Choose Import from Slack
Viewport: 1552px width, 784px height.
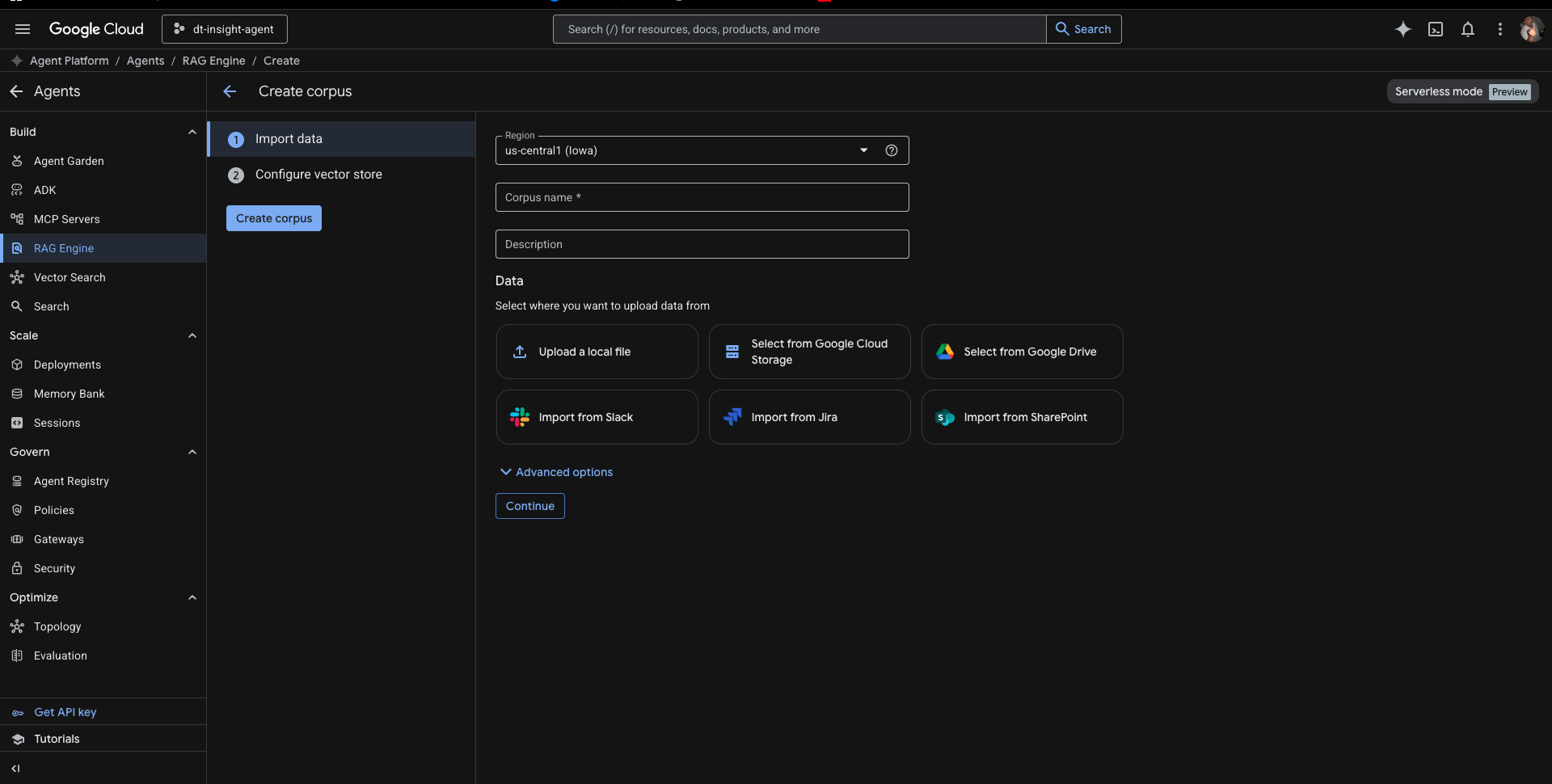pos(597,417)
